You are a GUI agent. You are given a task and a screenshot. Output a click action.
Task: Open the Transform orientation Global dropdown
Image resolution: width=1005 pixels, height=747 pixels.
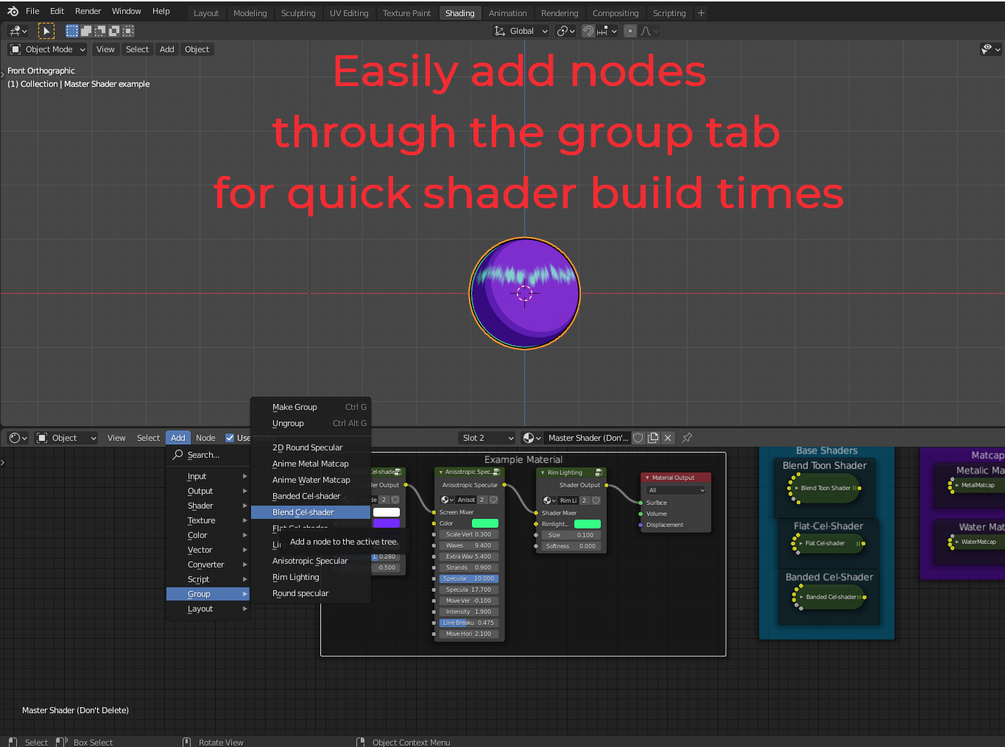521,31
